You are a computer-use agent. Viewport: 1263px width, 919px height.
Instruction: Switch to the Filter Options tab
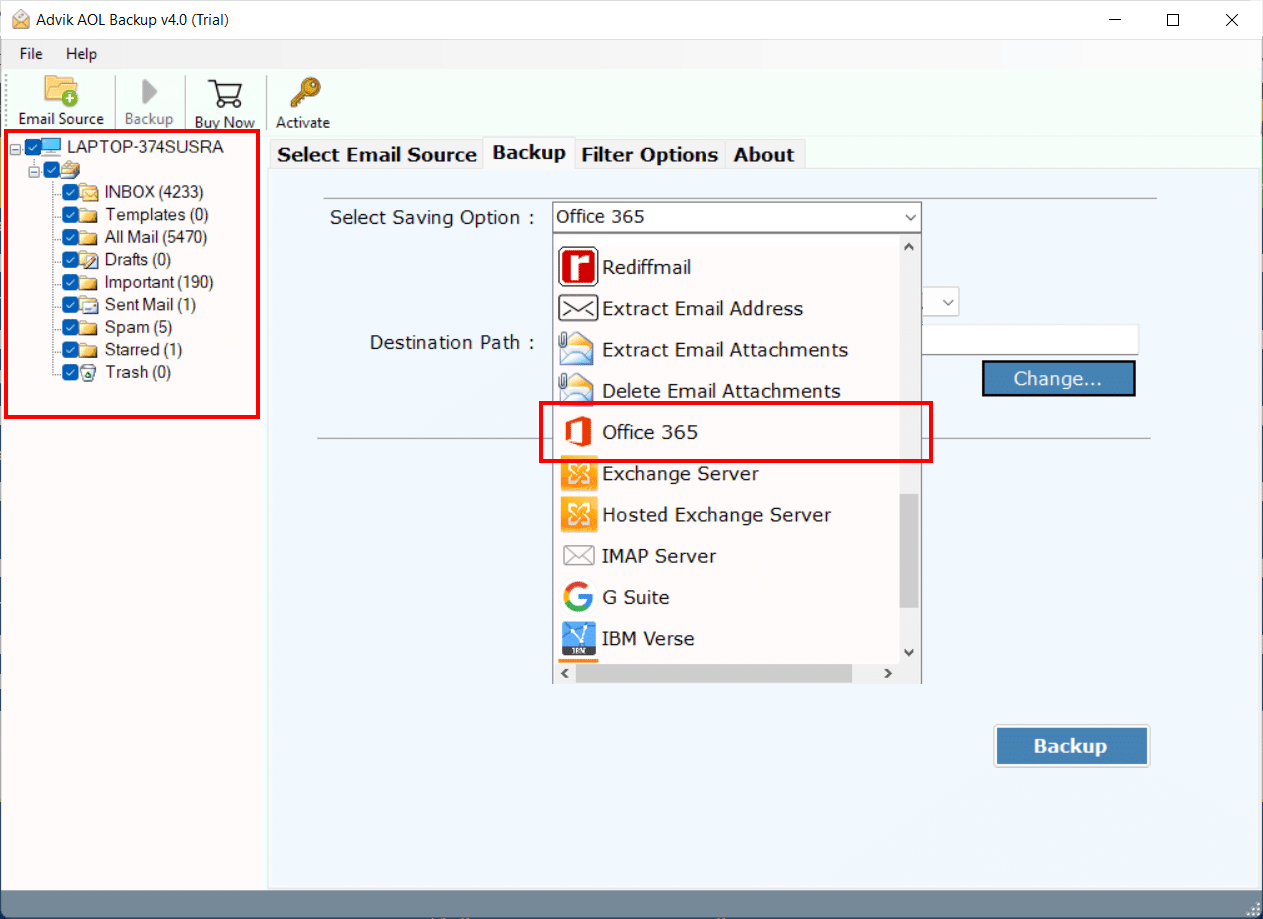650,154
